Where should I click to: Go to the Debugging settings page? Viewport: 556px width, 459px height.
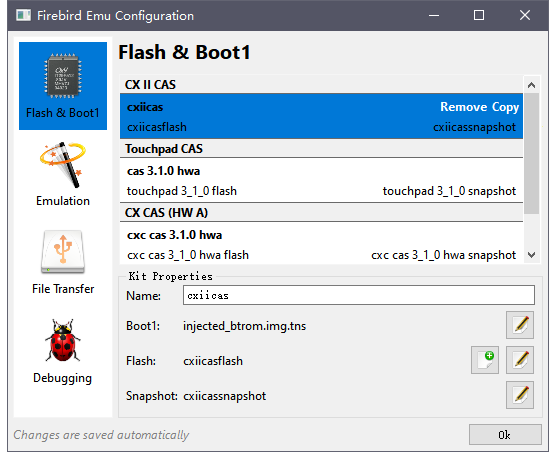tap(63, 351)
